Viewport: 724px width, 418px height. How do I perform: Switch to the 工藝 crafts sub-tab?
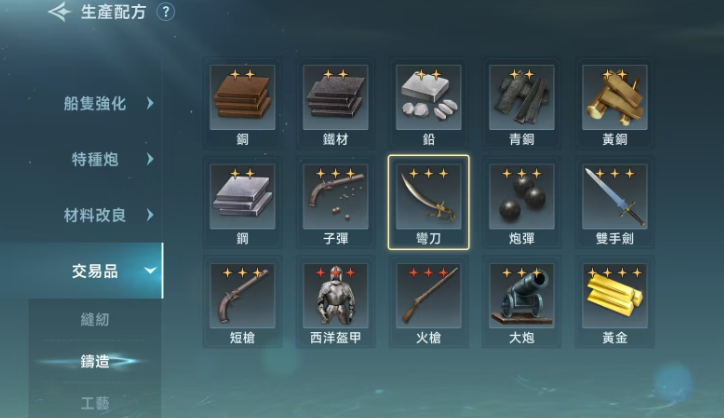(95, 403)
